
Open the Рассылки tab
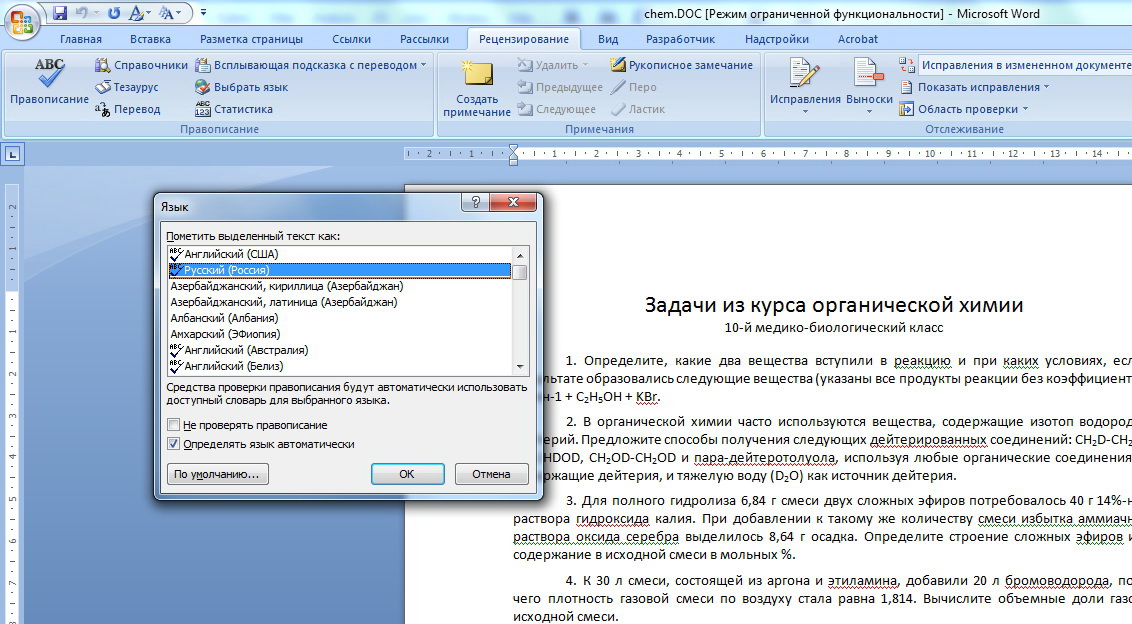coord(424,39)
